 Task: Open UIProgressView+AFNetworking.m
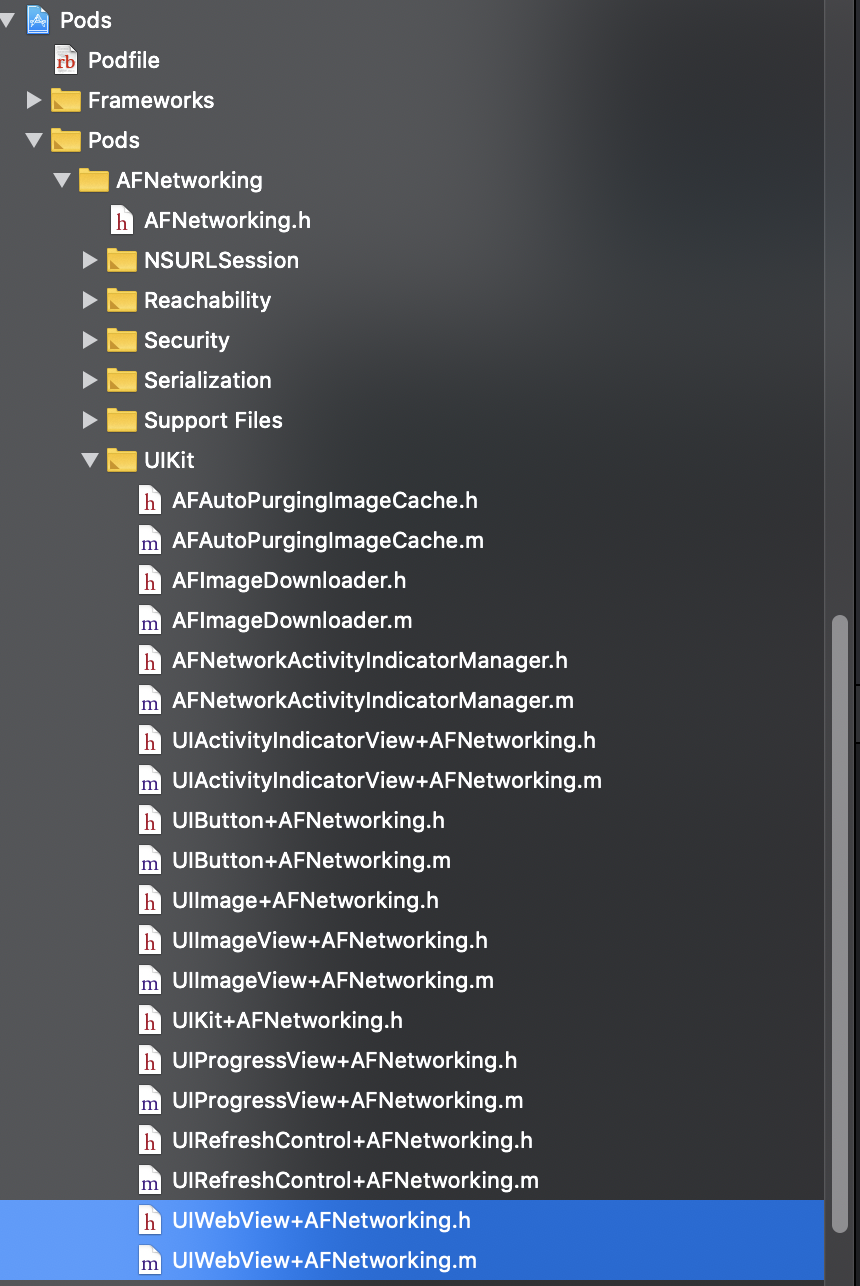click(x=348, y=1100)
